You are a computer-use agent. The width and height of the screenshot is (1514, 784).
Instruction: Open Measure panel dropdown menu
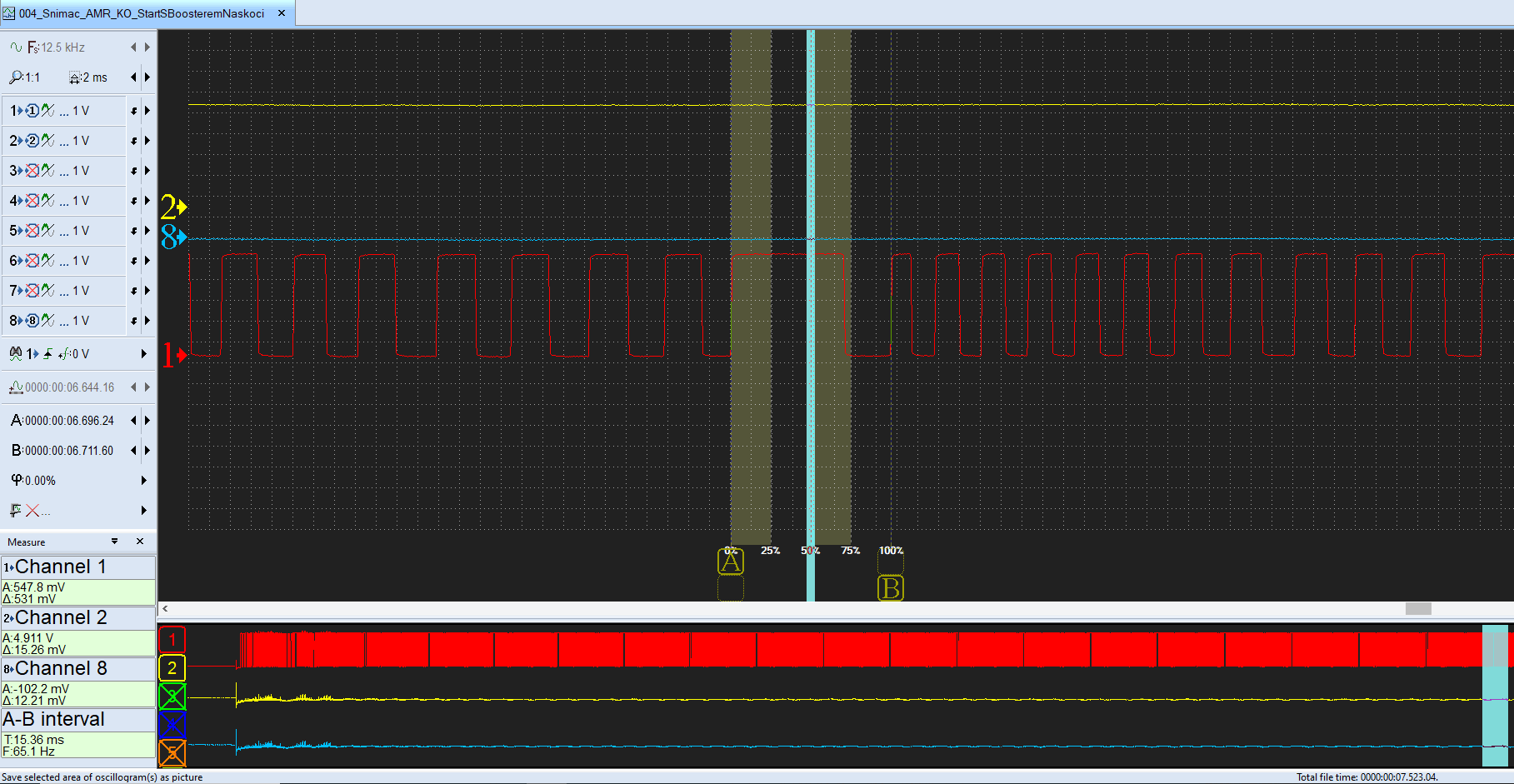click(x=115, y=542)
